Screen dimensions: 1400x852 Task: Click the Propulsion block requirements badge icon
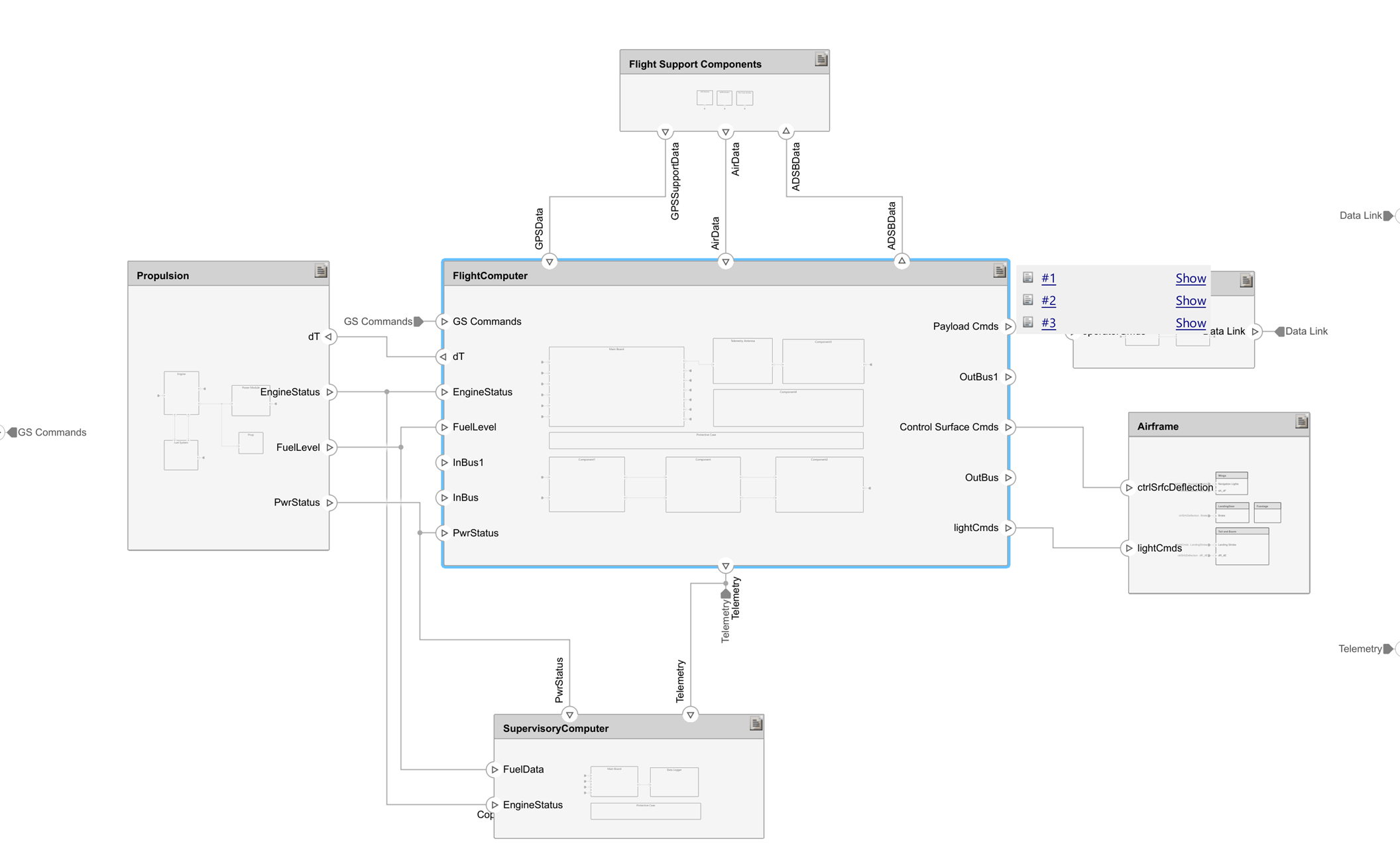tap(321, 271)
